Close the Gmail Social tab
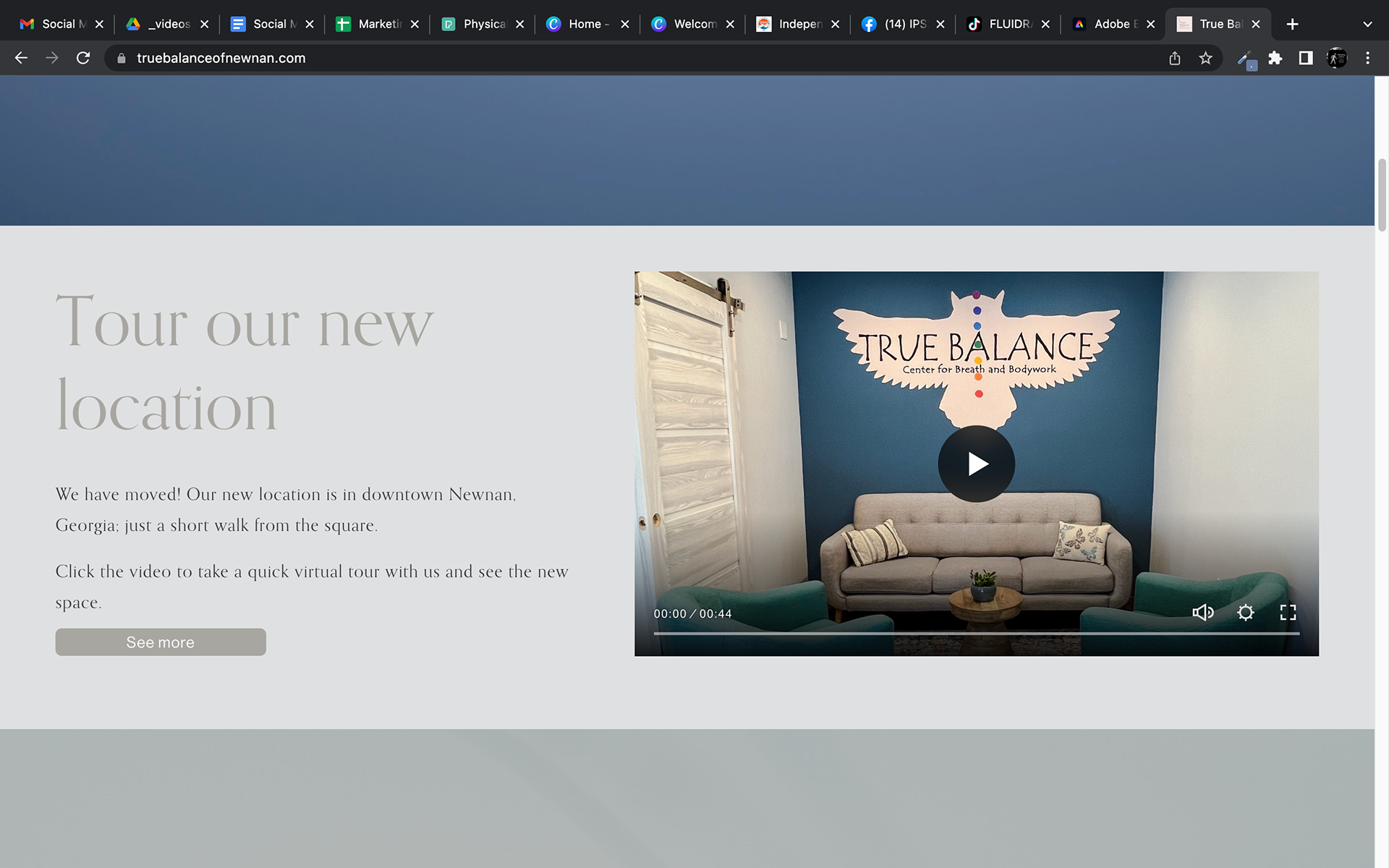Image resolution: width=1389 pixels, height=868 pixels. 99,24
